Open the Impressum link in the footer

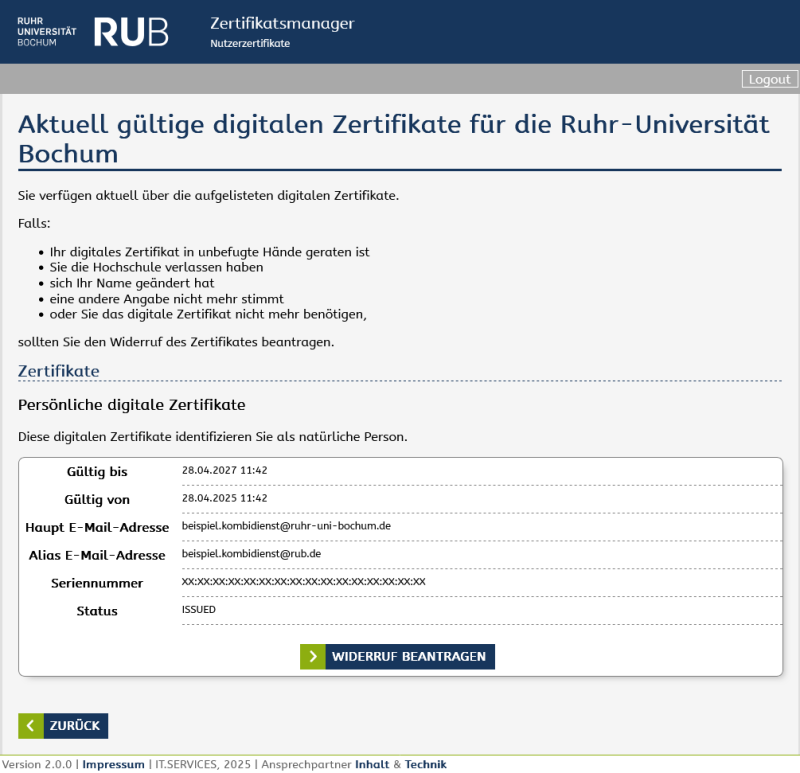click(113, 765)
